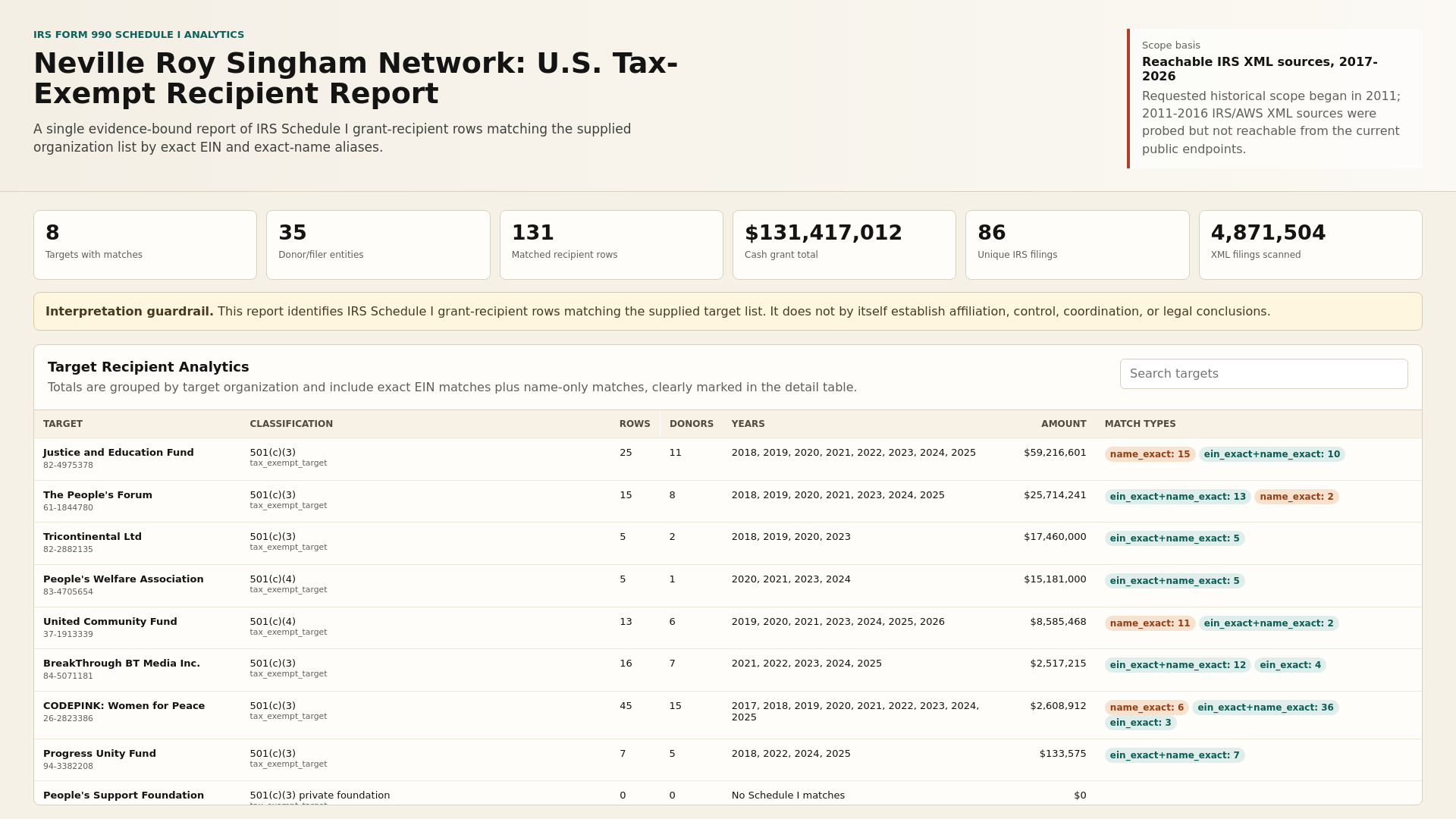Click the 45 rows count for CODEPINK

pyautogui.click(x=626, y=706)
